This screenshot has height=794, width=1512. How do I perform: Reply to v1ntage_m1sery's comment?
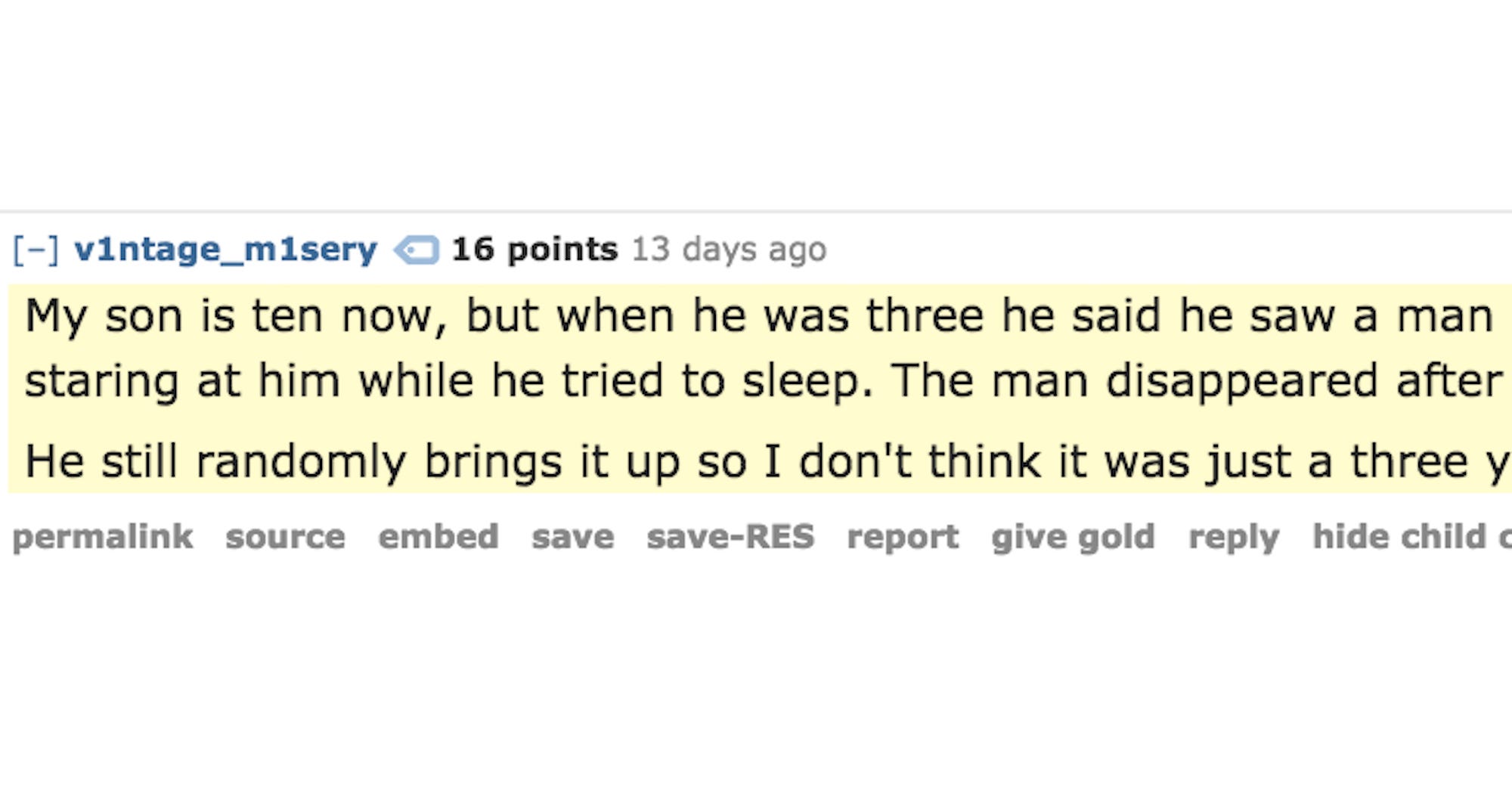point(1234,538)
